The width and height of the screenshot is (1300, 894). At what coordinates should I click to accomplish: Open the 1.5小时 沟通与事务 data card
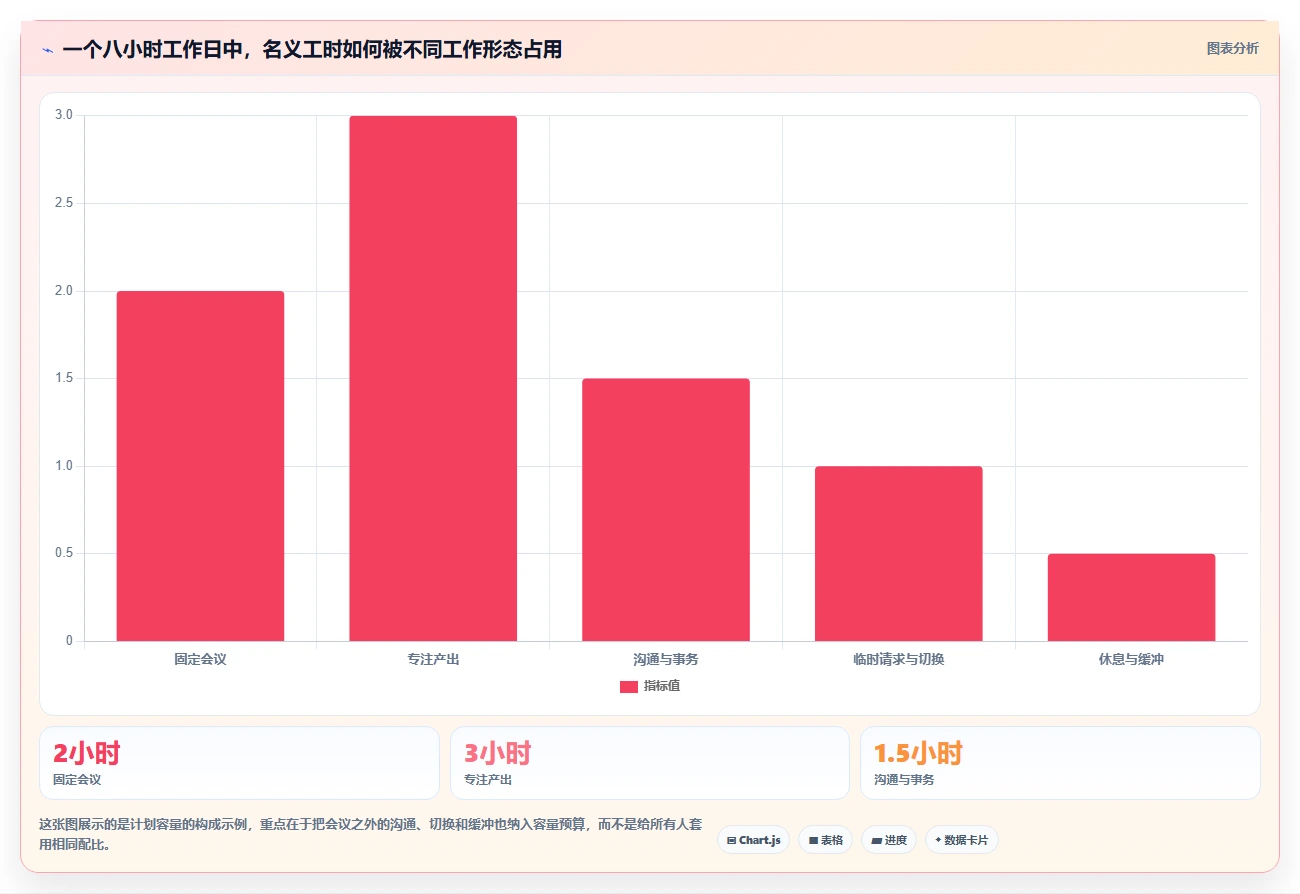point(1060,763)
